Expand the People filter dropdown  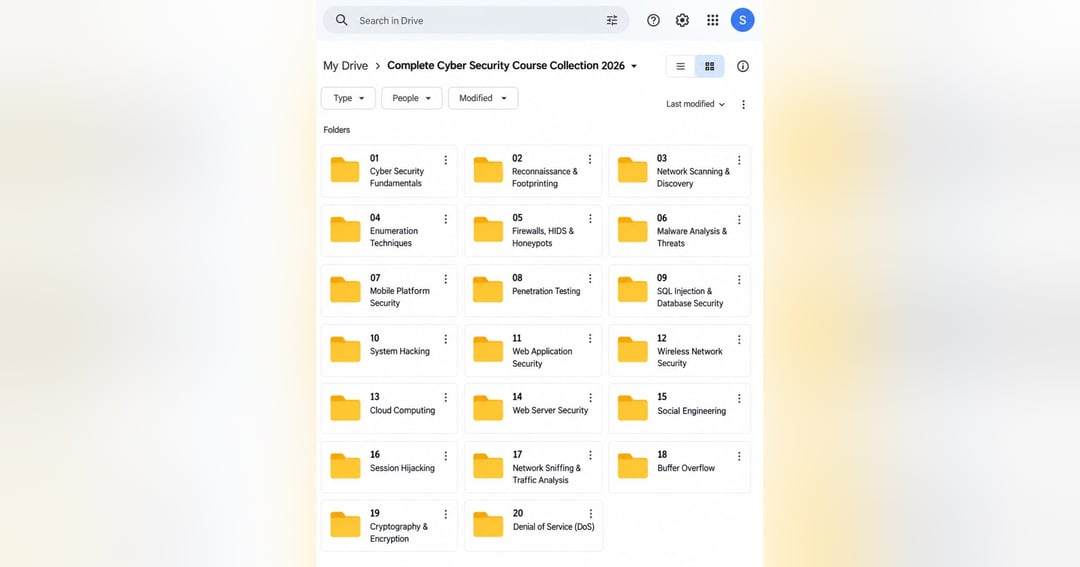pyautogui.click(x=411, y=98)
